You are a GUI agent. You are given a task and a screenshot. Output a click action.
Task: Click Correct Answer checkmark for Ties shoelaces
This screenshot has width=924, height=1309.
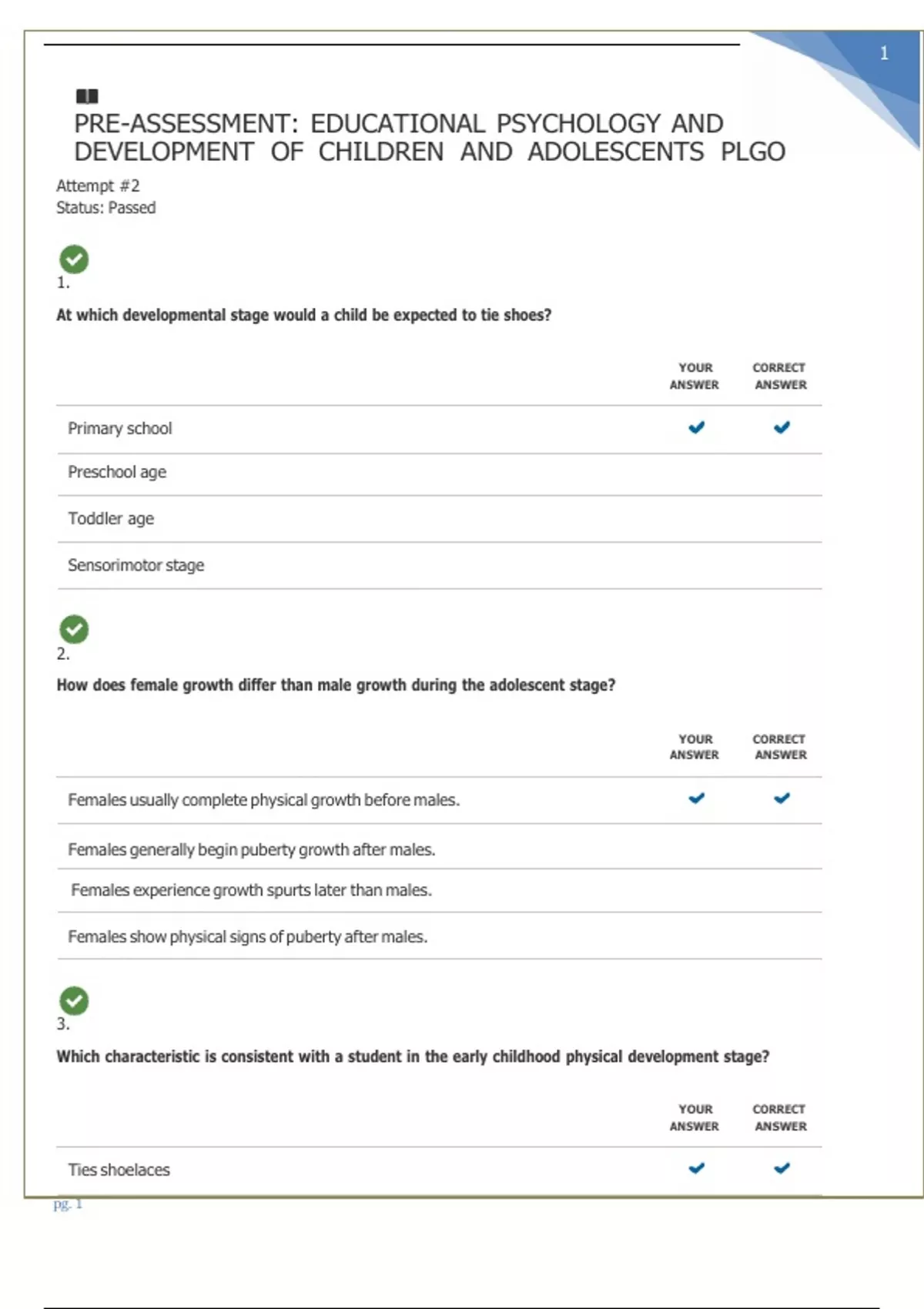(x=782, y=1169)
